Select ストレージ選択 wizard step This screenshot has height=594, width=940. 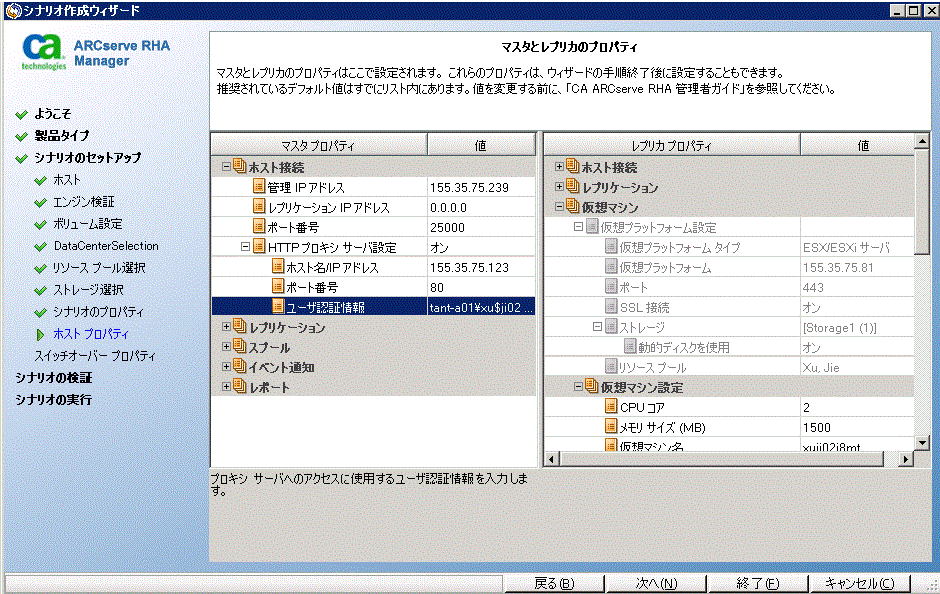point(88,290)
